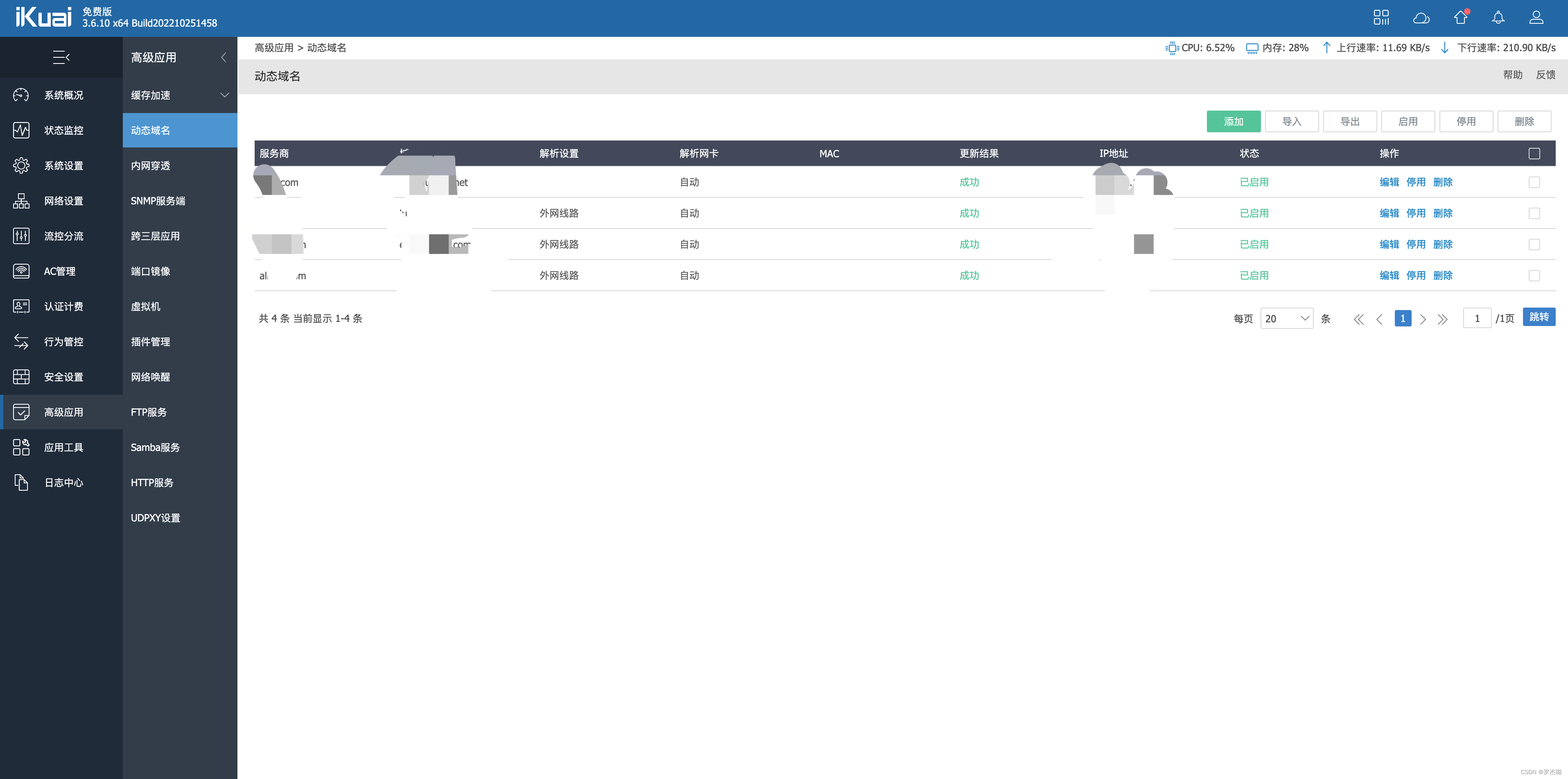Viewport: 1568px width, 779px height.
Task: Click the user account icon
Action: pos(1543,17)
